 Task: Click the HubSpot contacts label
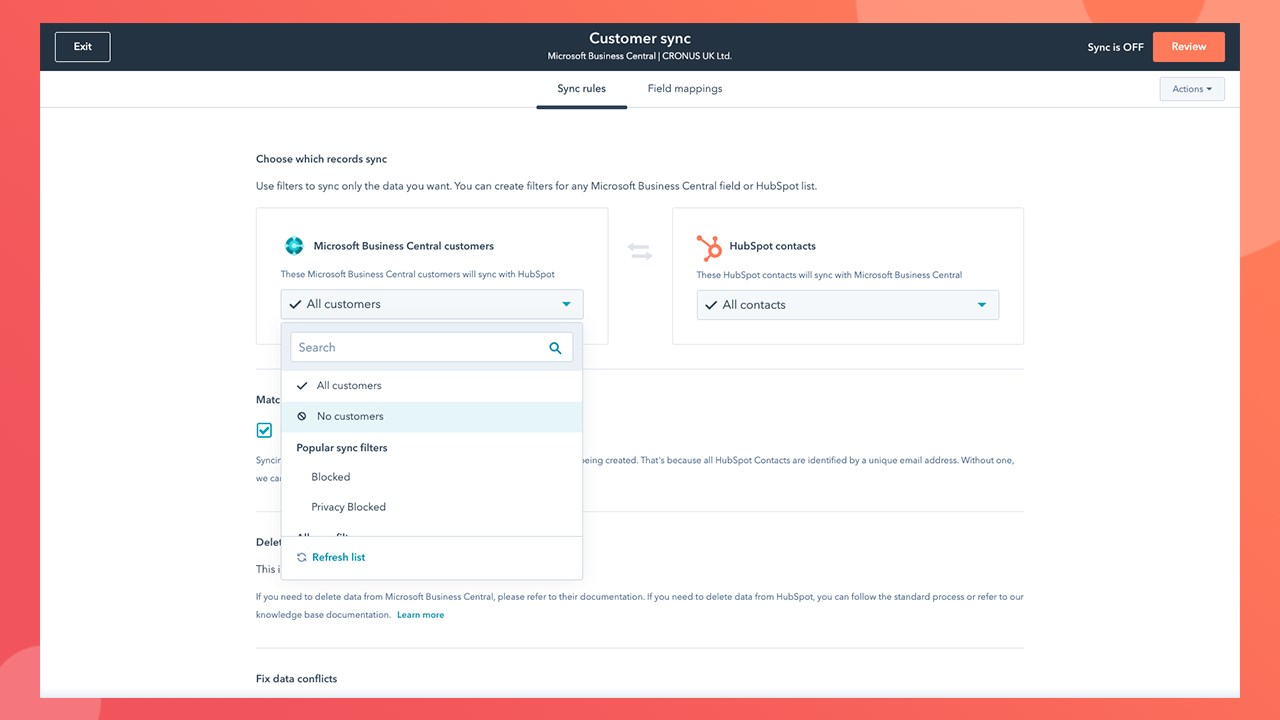click(773, 246)
